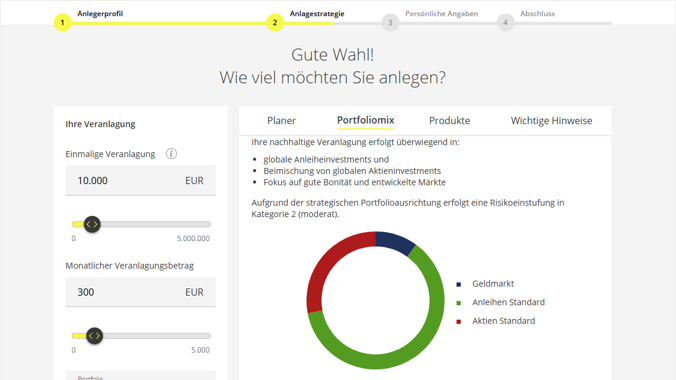Click the globale Anleiheinvestments bullet text
This screenshot has width=676, height=380.
(x=326, y=160)
